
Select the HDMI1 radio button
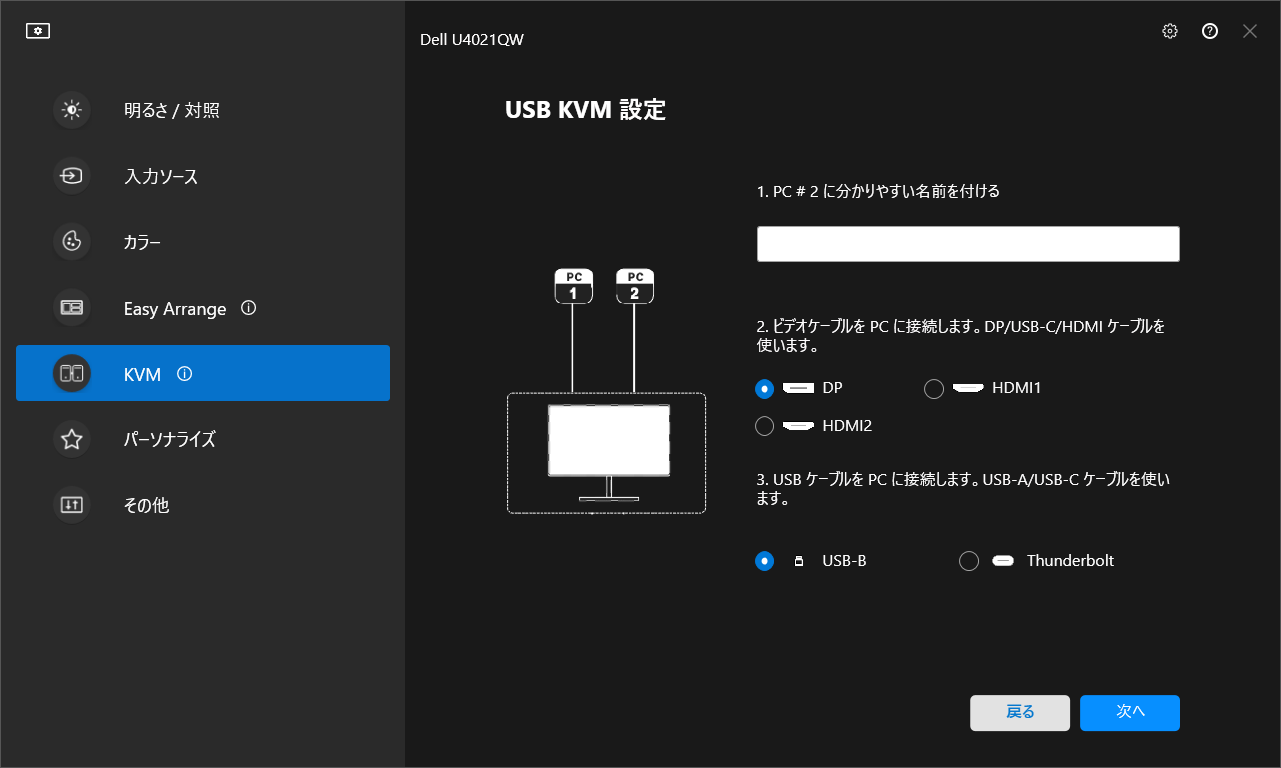[x=934, y=389]
